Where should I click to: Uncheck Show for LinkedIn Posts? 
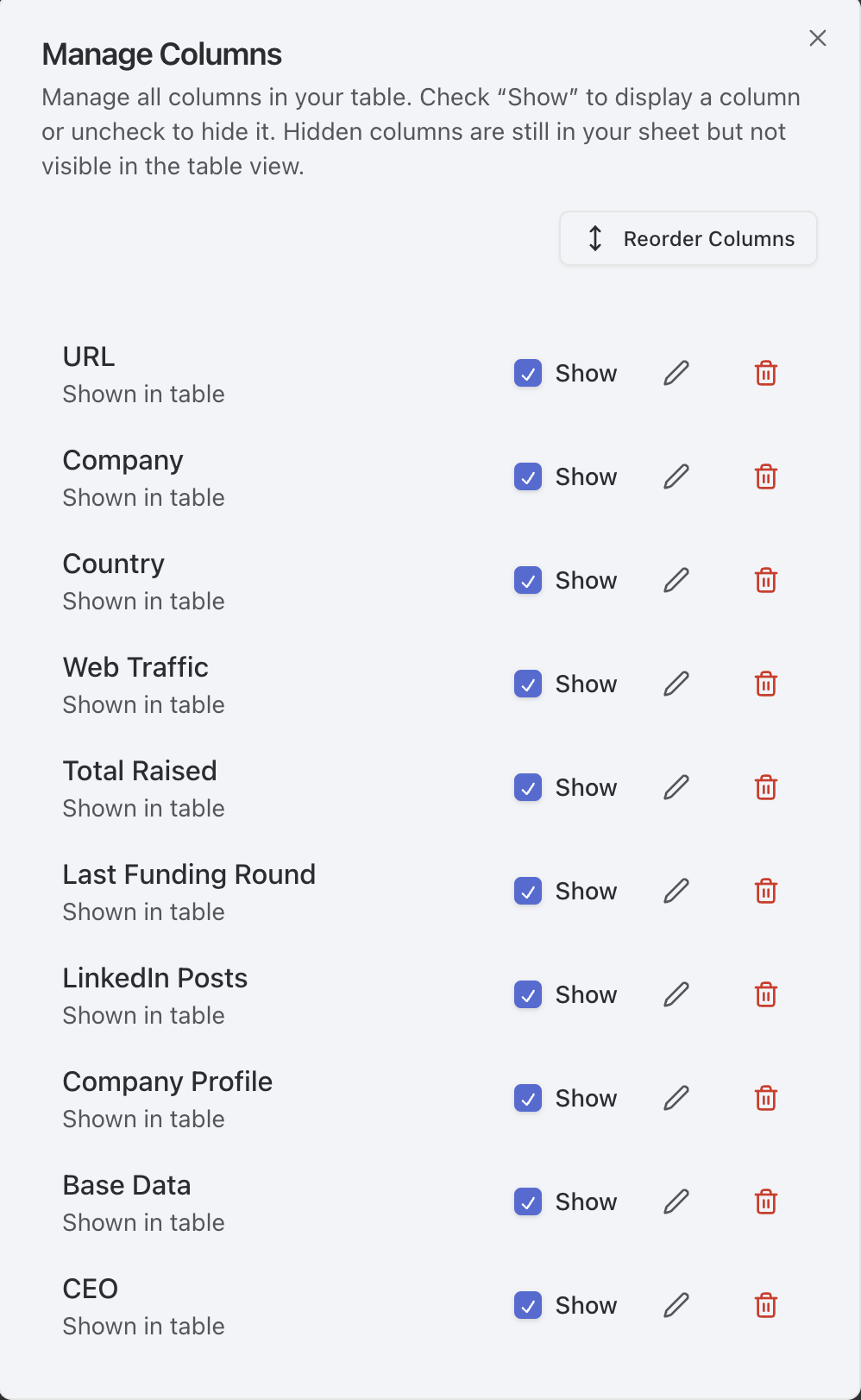527,994
